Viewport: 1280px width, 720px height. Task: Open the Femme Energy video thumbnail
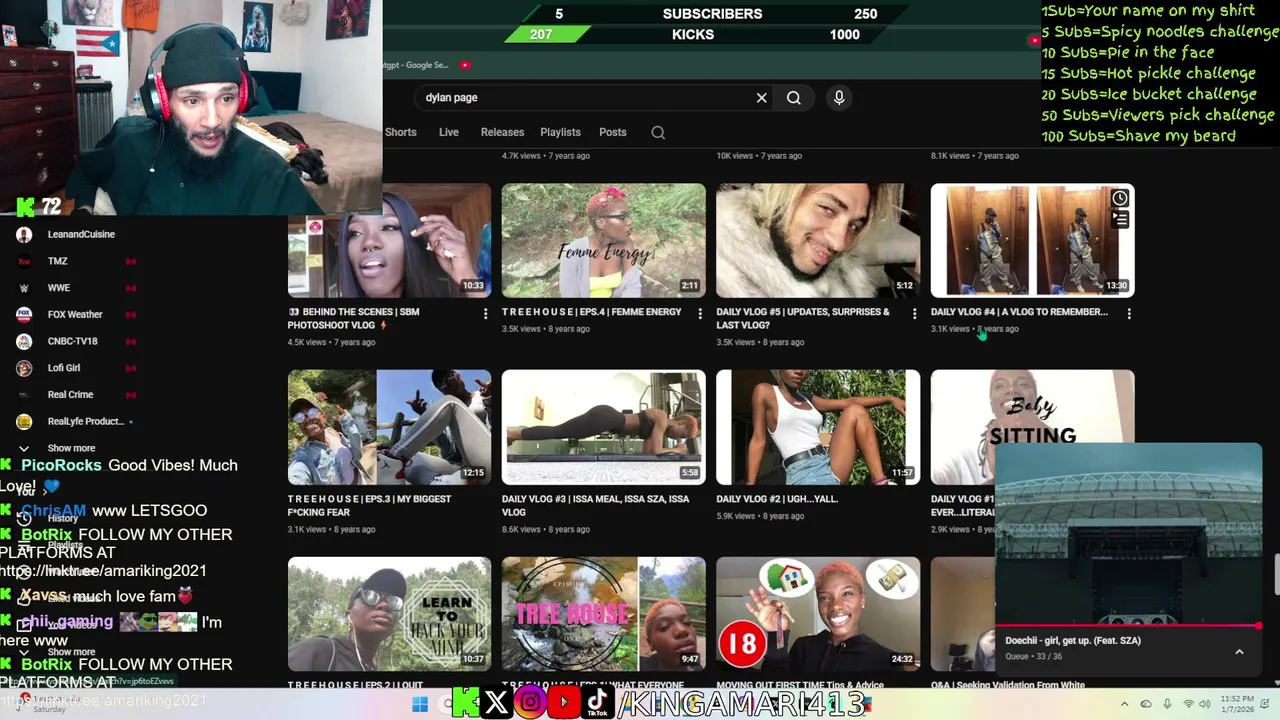(x=603, y=240)
